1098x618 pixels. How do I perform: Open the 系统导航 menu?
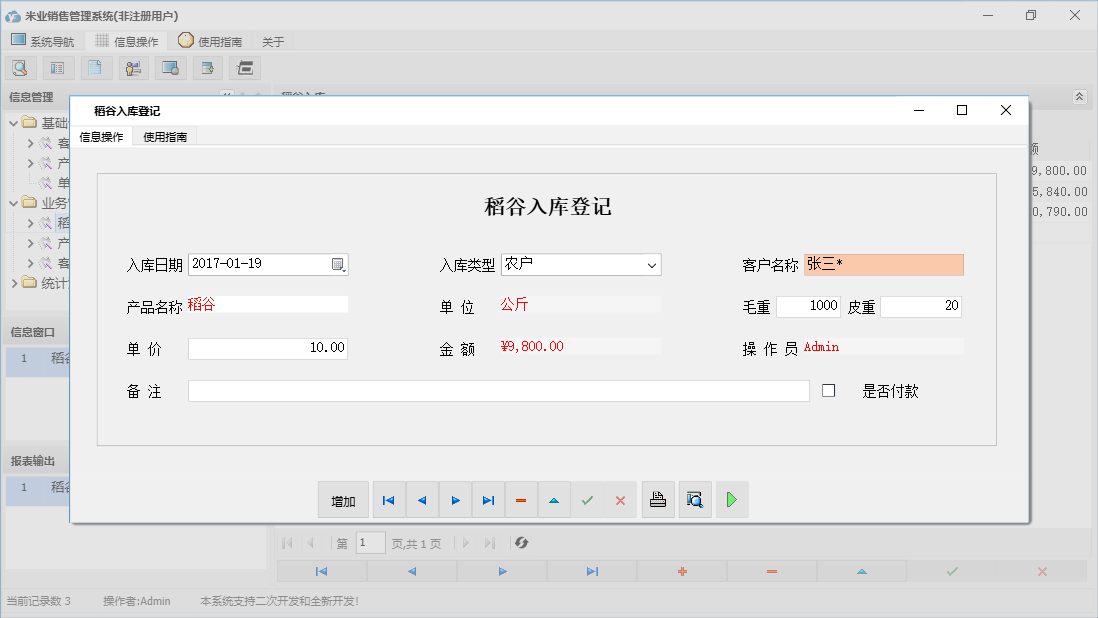coord(43,41)
